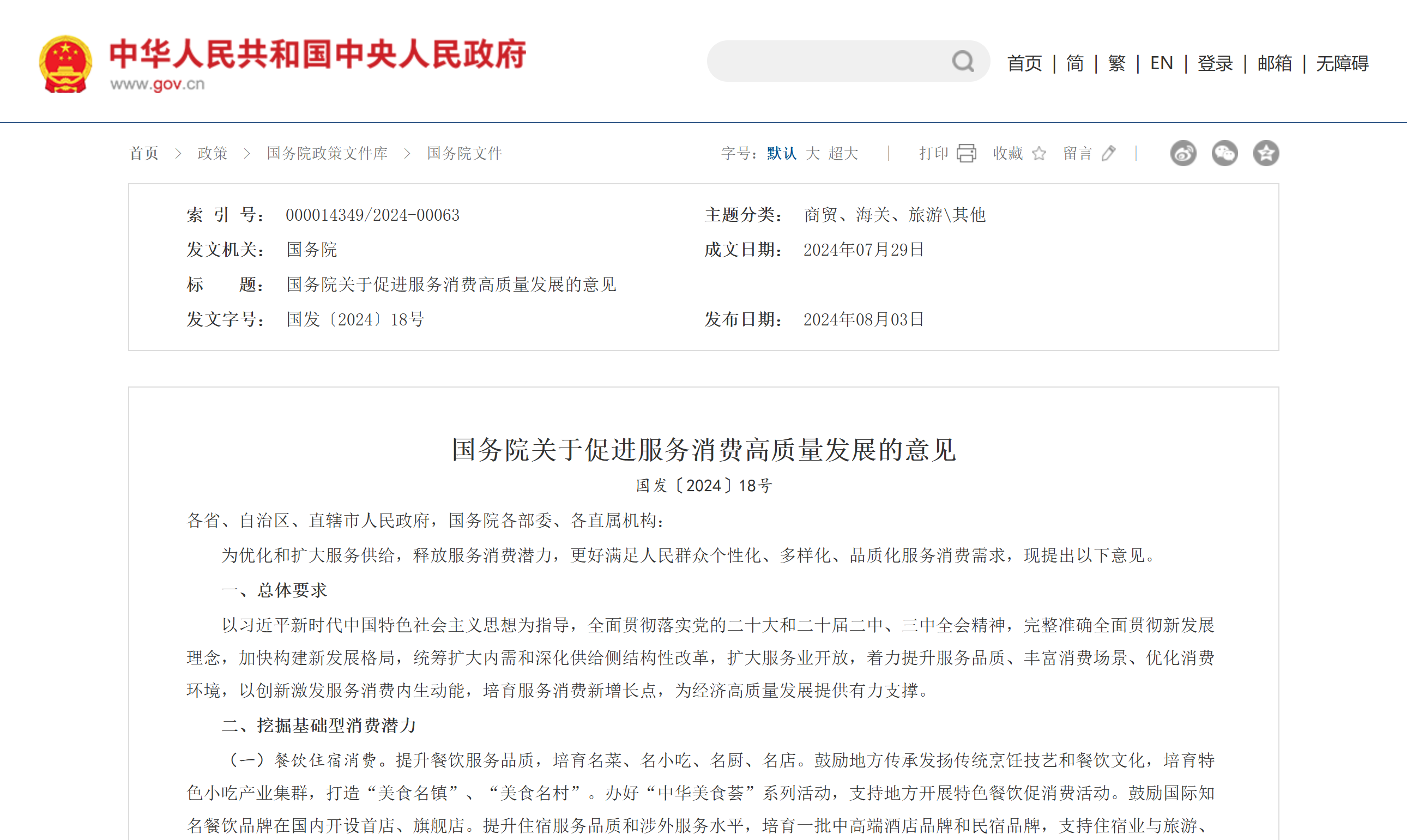This screenshot has width=1407, height=840.
Task: Open the 无障碍 accessibility mode
Action: [1342, 63]
